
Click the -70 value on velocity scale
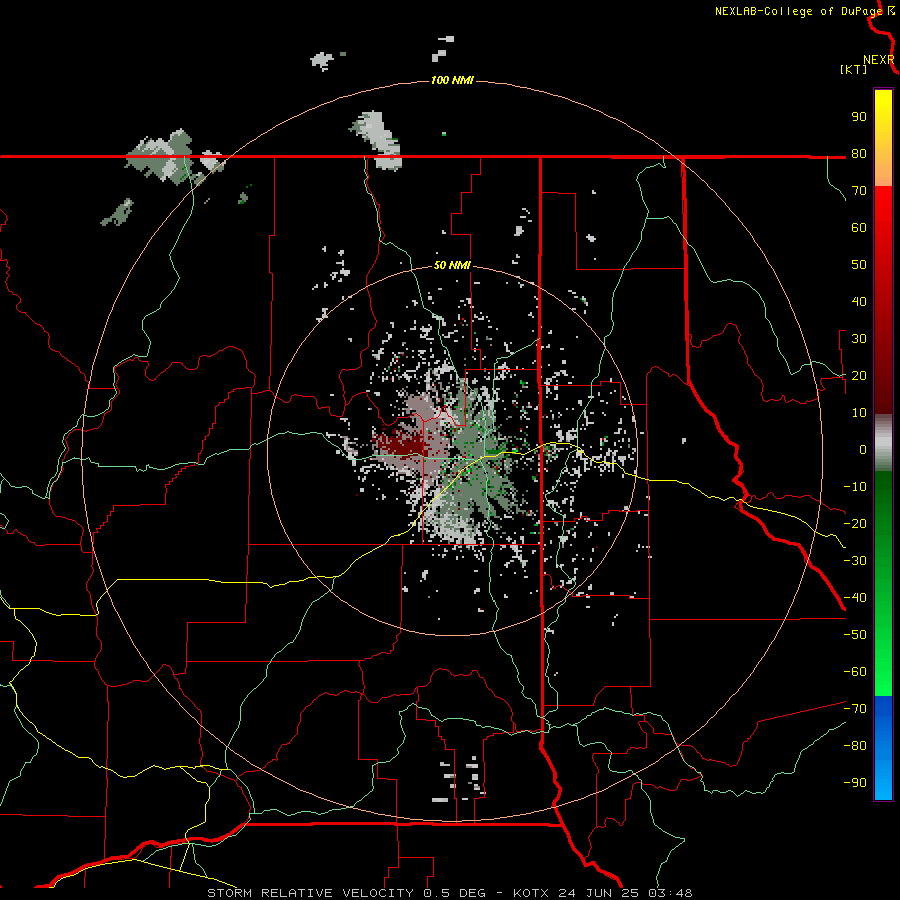(855, 709)
